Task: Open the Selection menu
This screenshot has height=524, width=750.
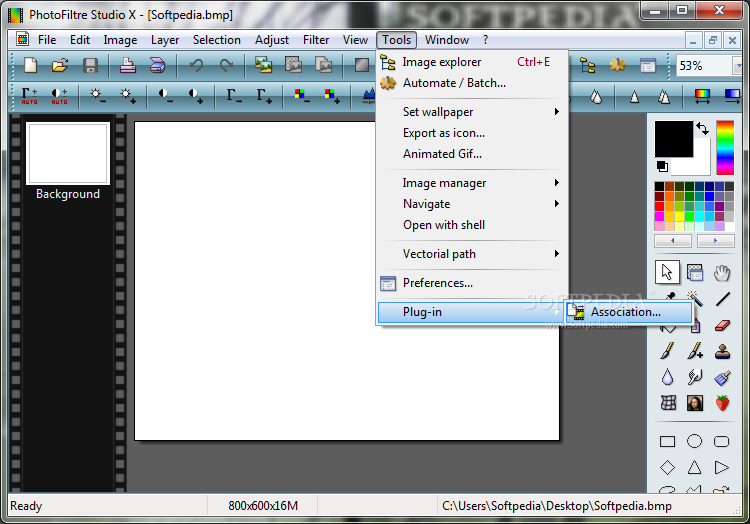Action: [217, 40]
